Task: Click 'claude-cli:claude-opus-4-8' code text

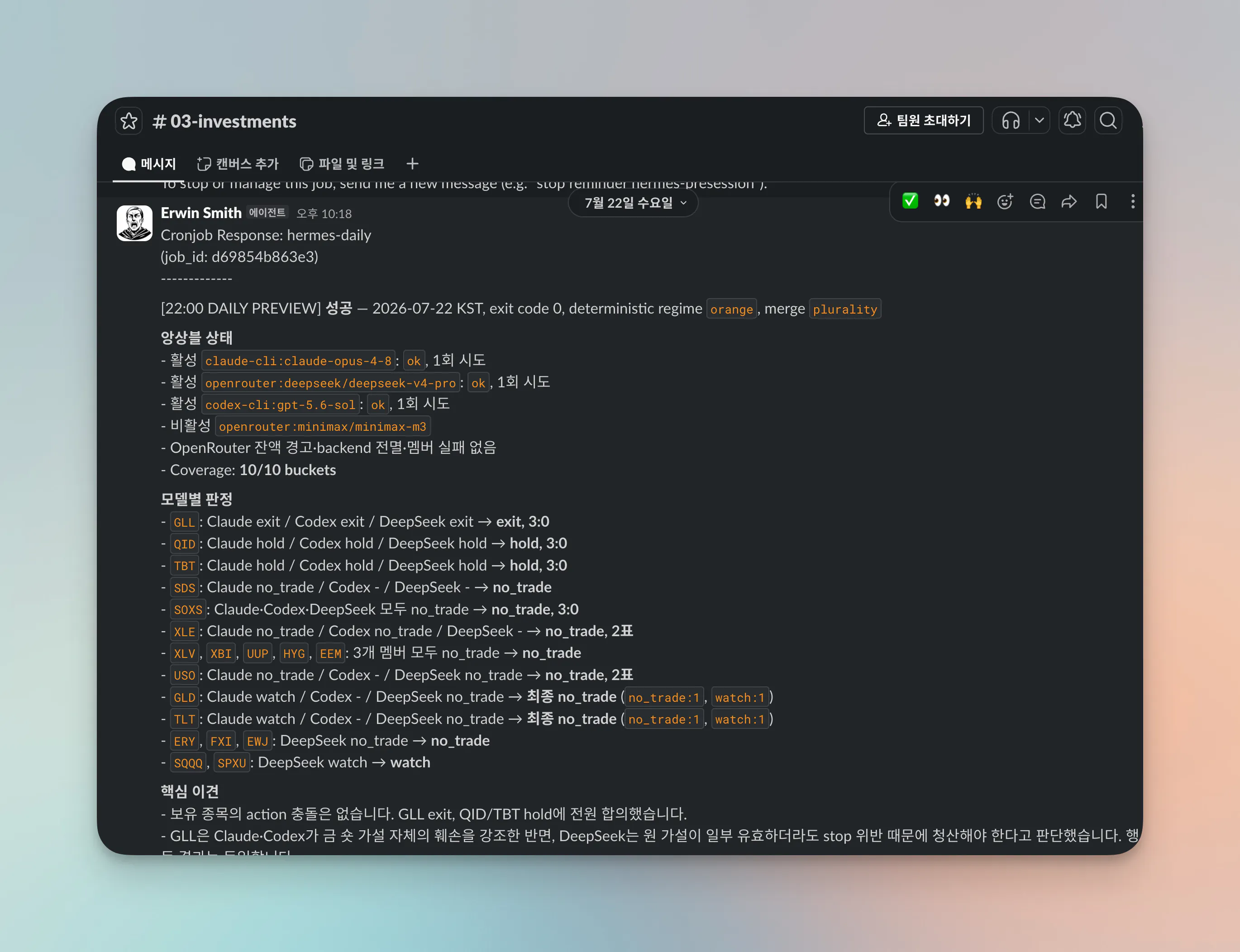Action: 298,361
